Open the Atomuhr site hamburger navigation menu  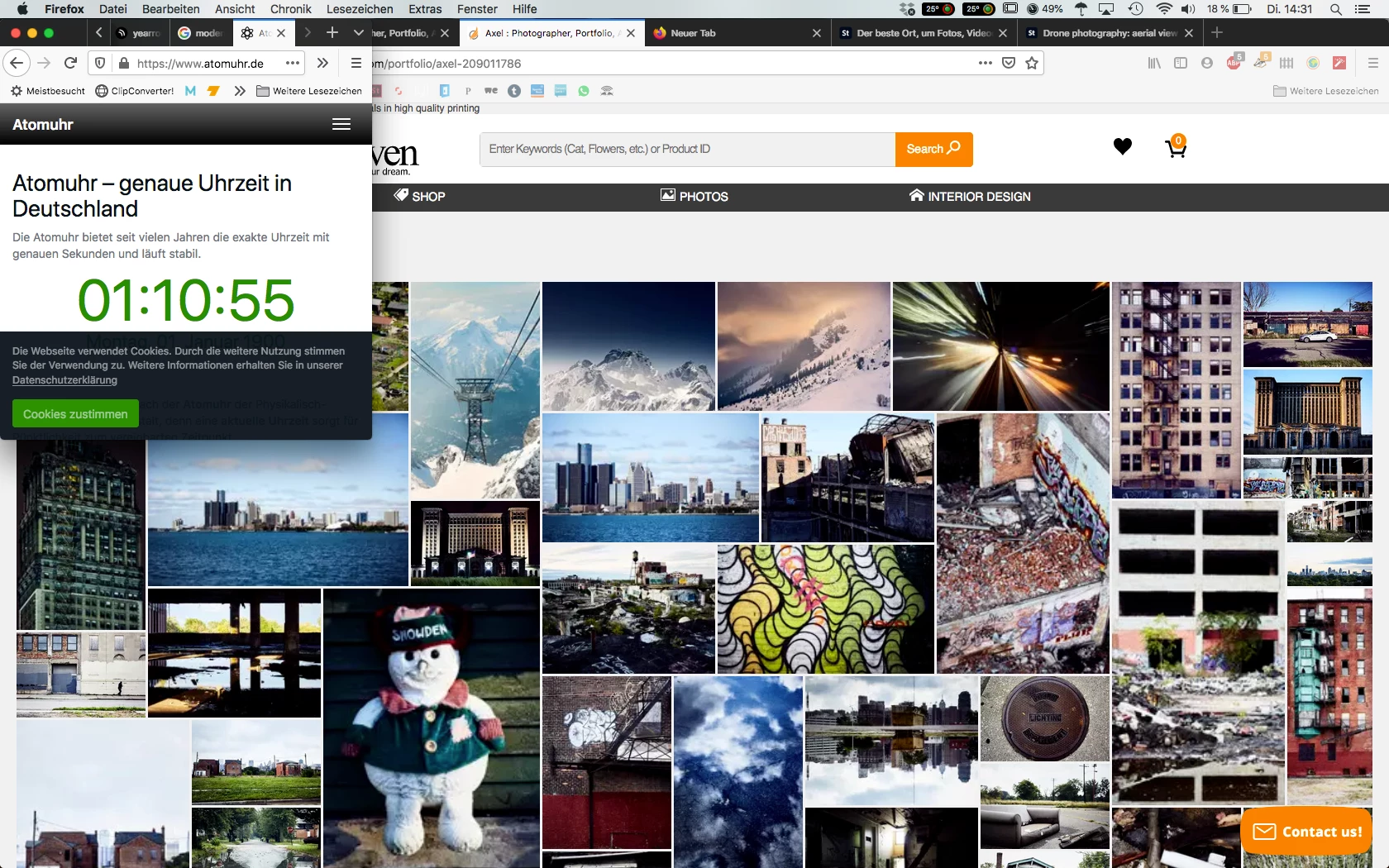(341, 124)
